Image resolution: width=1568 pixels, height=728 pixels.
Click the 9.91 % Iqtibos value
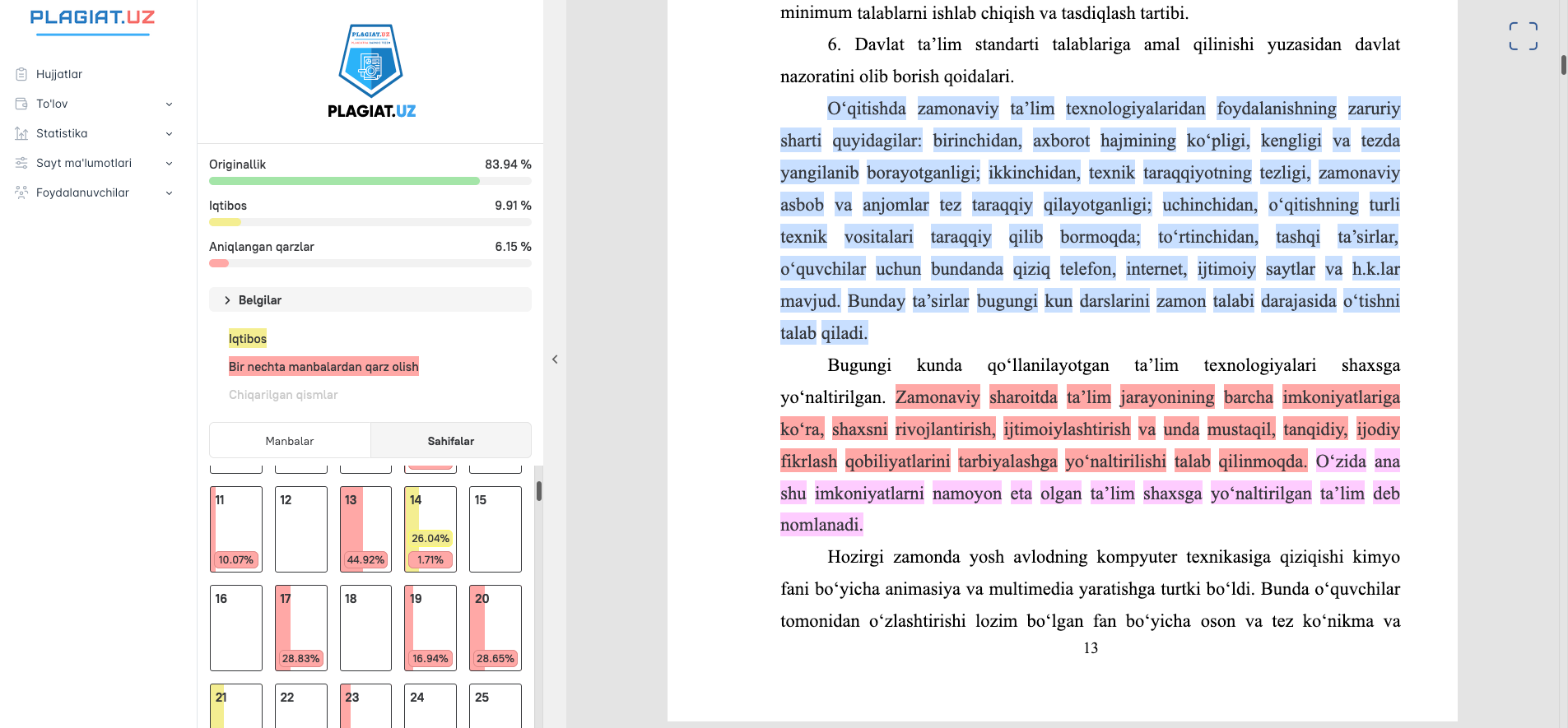pos(513,206)
